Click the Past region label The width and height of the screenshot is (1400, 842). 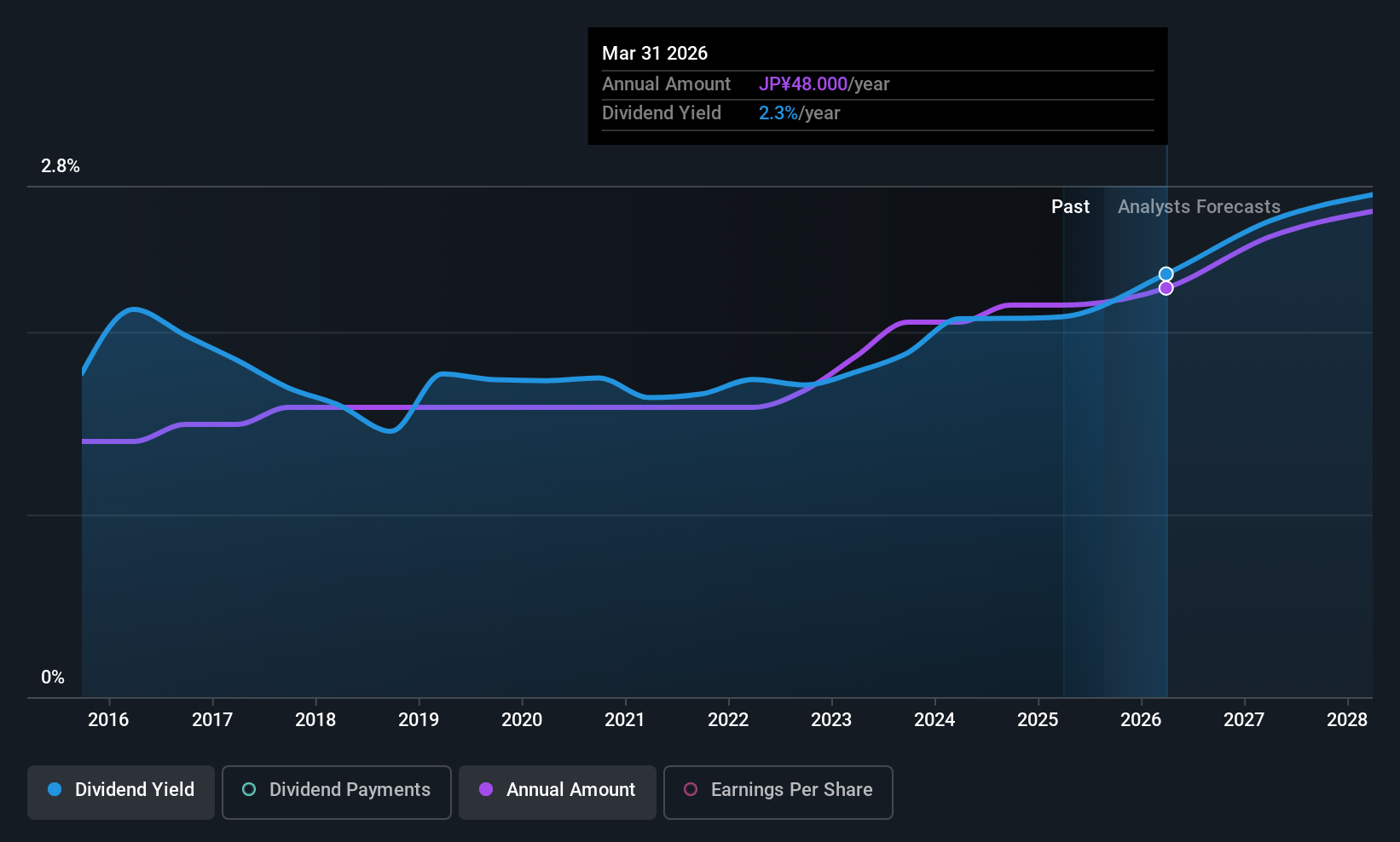[x=1070, y=207]
